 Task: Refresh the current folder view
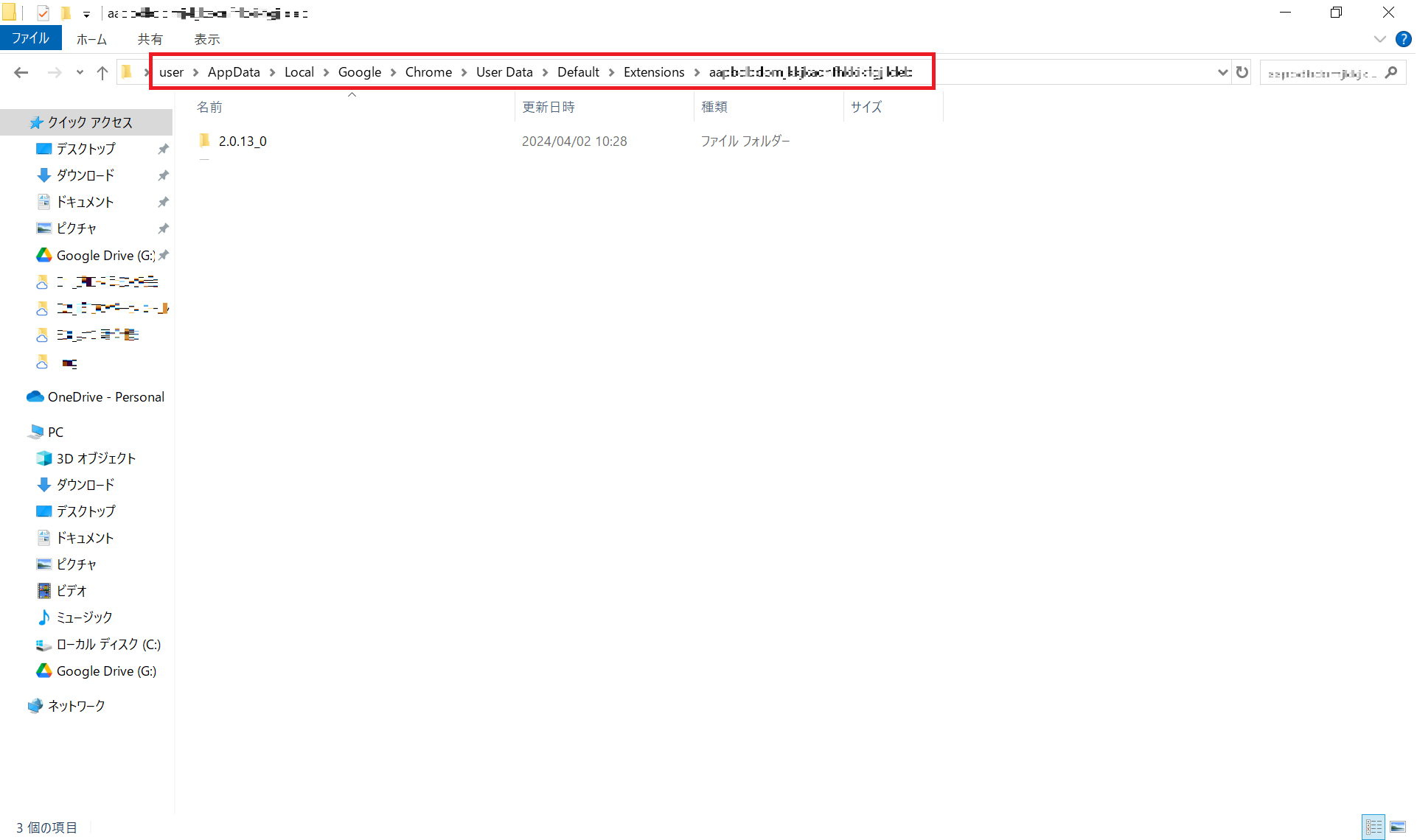click(x=1242, y=72)
